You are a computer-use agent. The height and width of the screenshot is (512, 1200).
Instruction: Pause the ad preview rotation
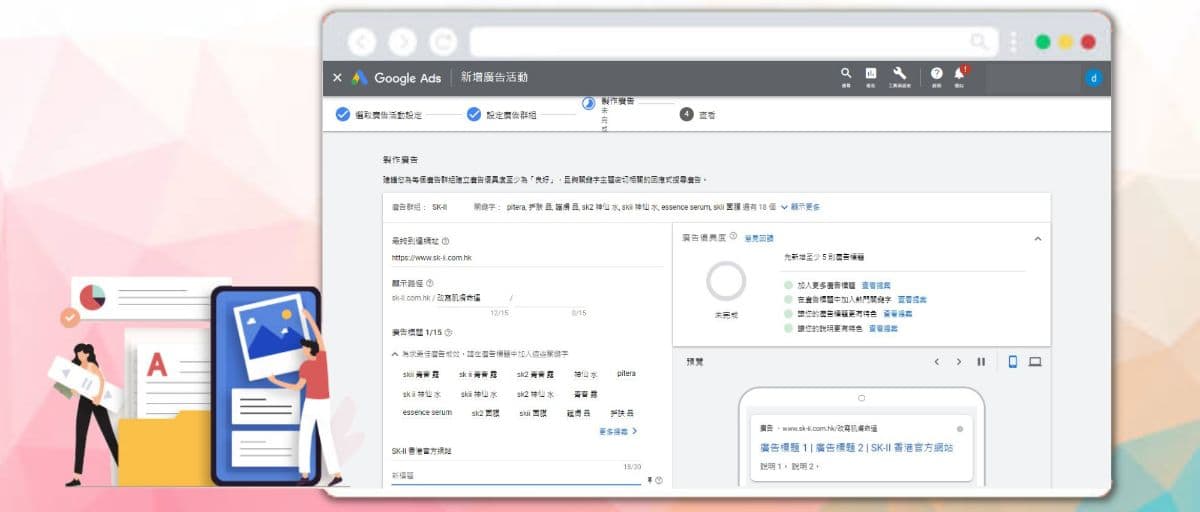[981, 362]
